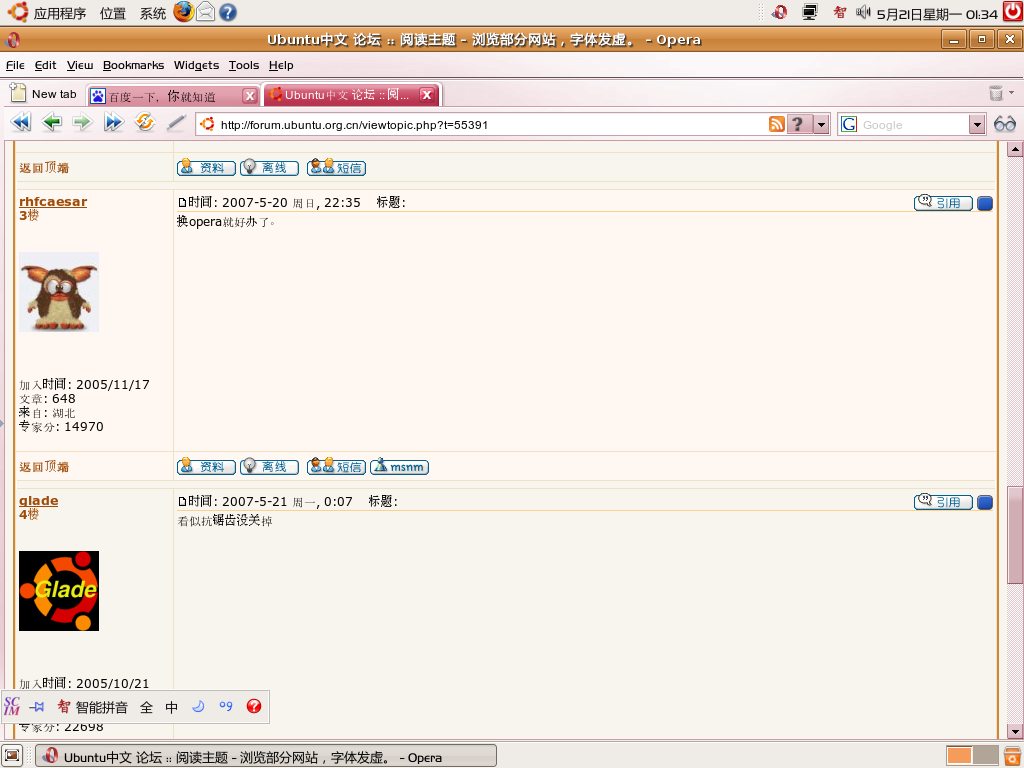This screenshot has width=1024, height=768.
Task: Click the SCIM help question mark icon
Action: point(254,706)
